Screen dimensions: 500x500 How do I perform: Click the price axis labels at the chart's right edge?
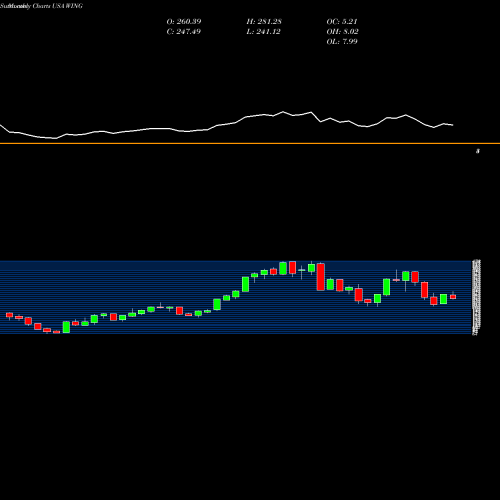477,297
